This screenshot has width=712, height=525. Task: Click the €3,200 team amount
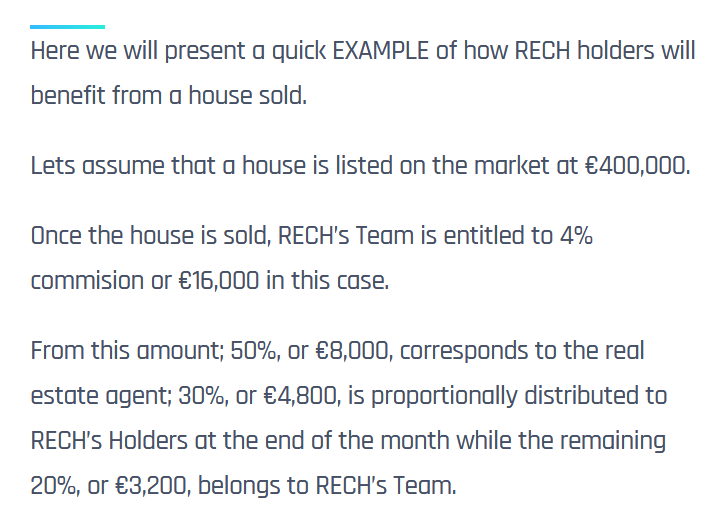(x=153, y=485)
